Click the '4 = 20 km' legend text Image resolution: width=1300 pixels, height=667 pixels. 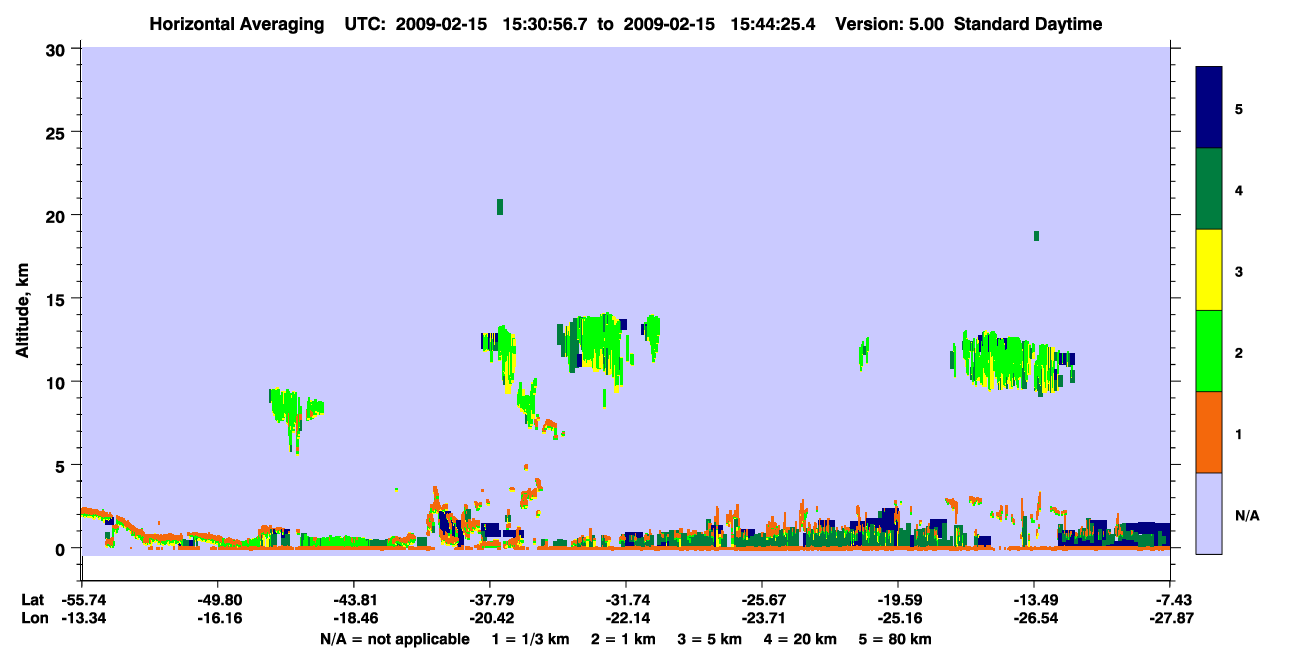(x=803, y=639)
